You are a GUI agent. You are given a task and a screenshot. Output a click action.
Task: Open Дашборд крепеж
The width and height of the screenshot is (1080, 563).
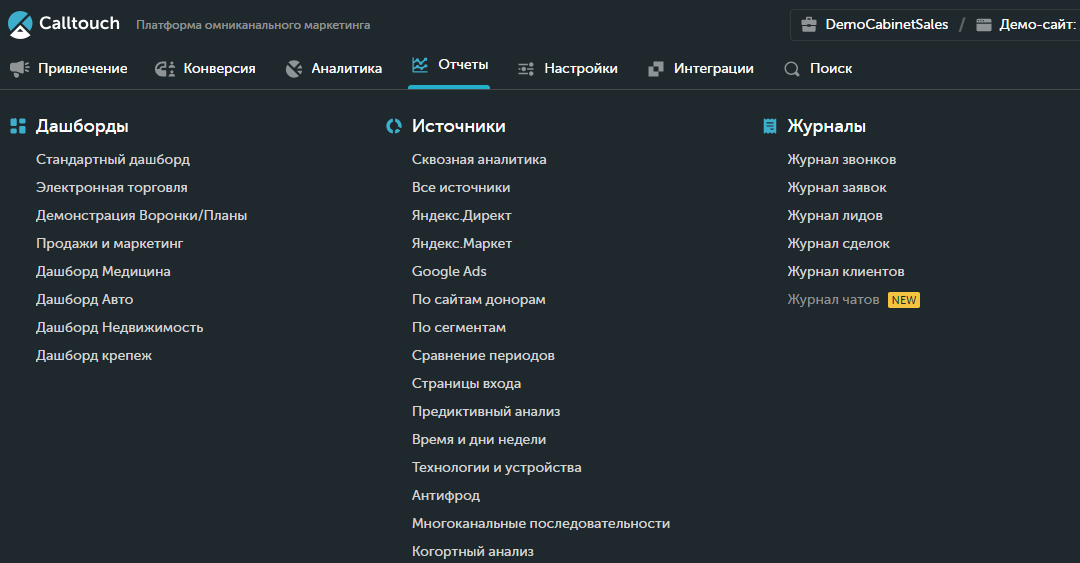tap(94, 356)
